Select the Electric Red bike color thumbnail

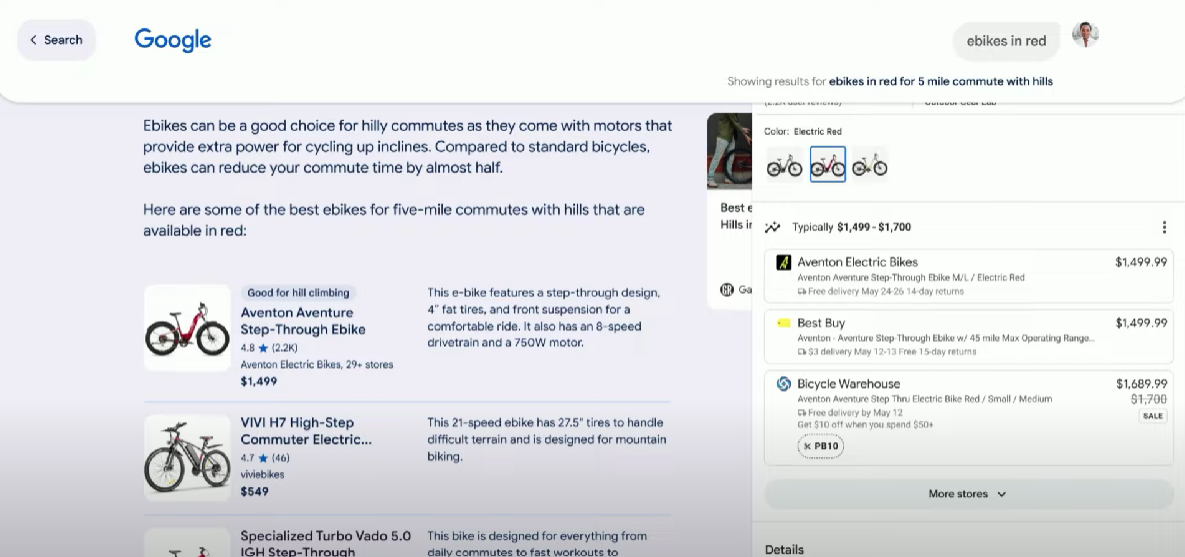tap(828, 164)
